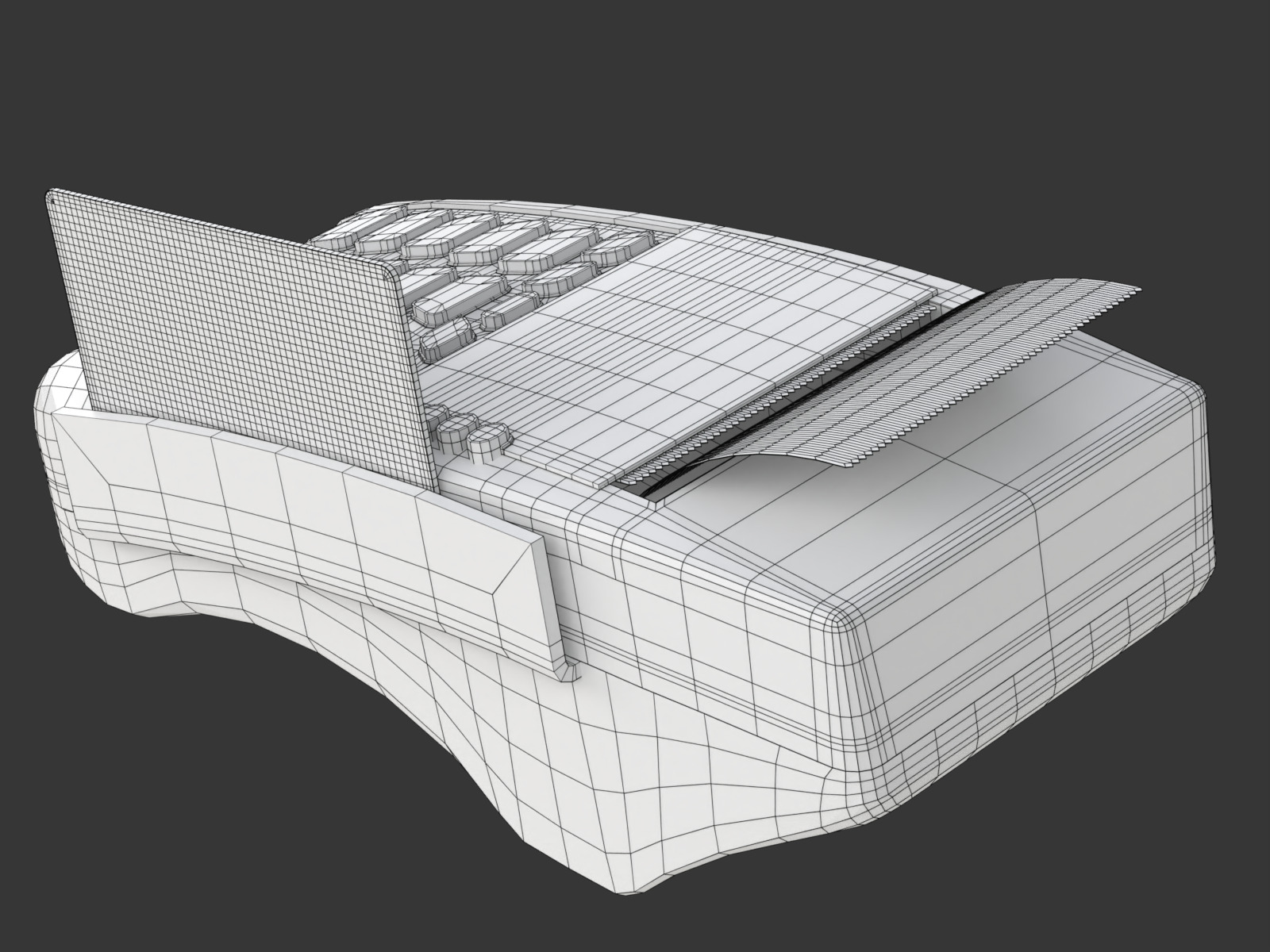Select the receipt paper coming out of printer
Viewport: 1270px width, 952px height.
tap(937, 373)
